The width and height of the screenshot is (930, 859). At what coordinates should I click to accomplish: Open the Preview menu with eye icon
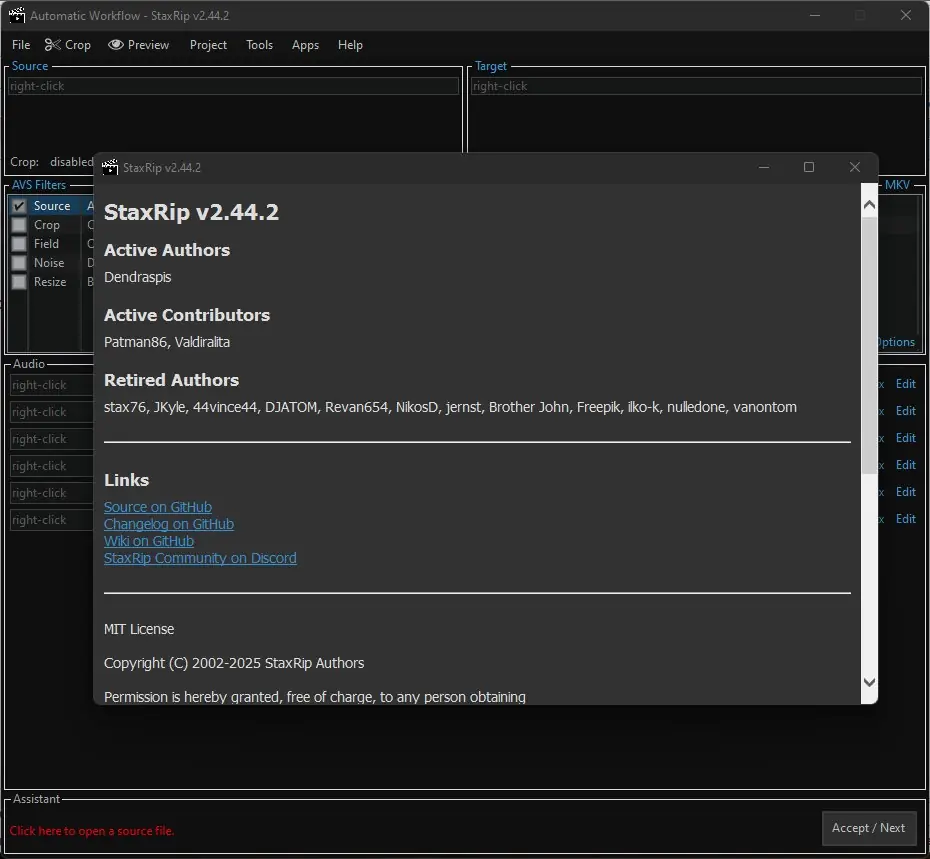tap(139, 45)
